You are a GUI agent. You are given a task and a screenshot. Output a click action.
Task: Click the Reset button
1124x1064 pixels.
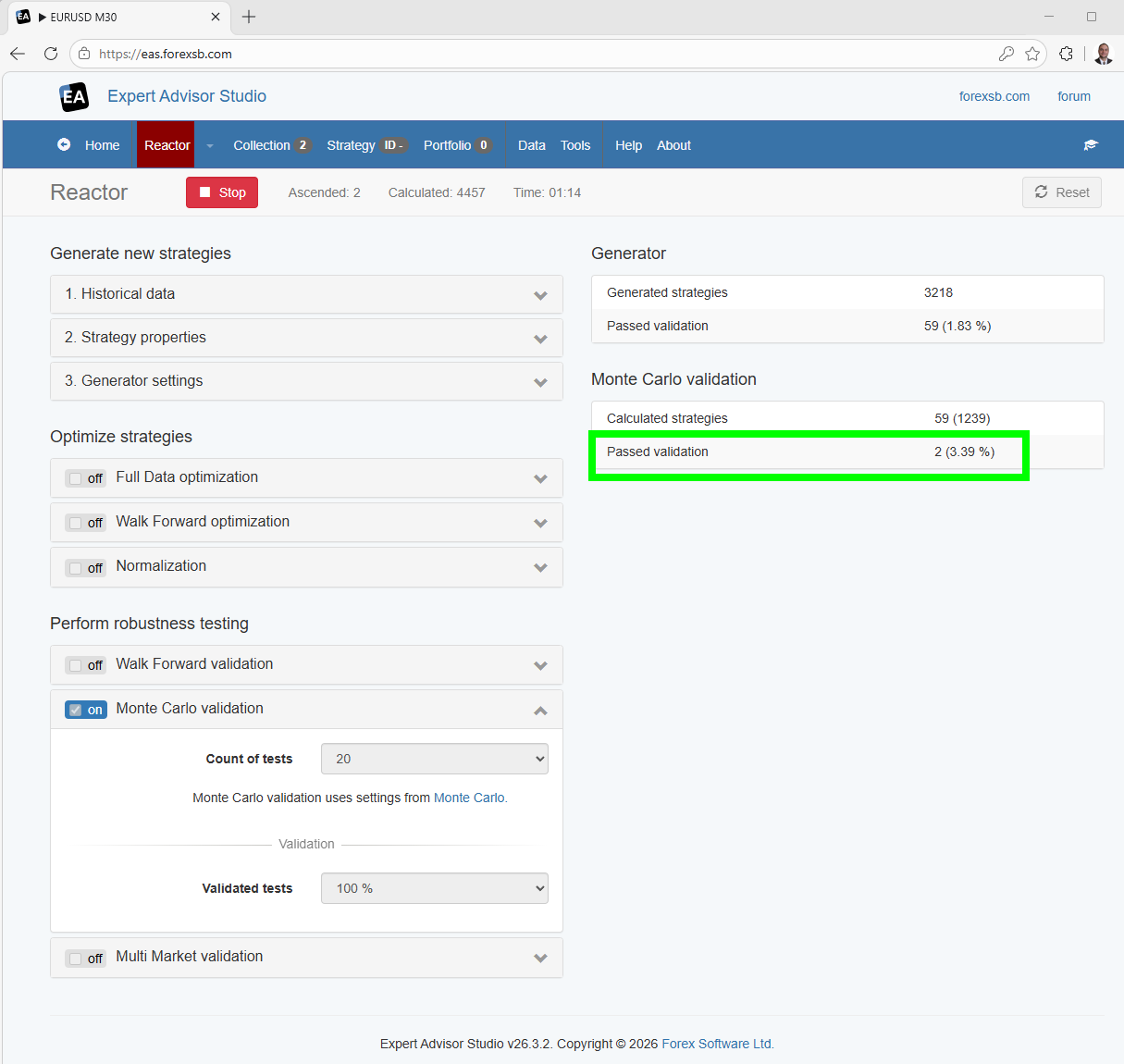[1061, 192]
